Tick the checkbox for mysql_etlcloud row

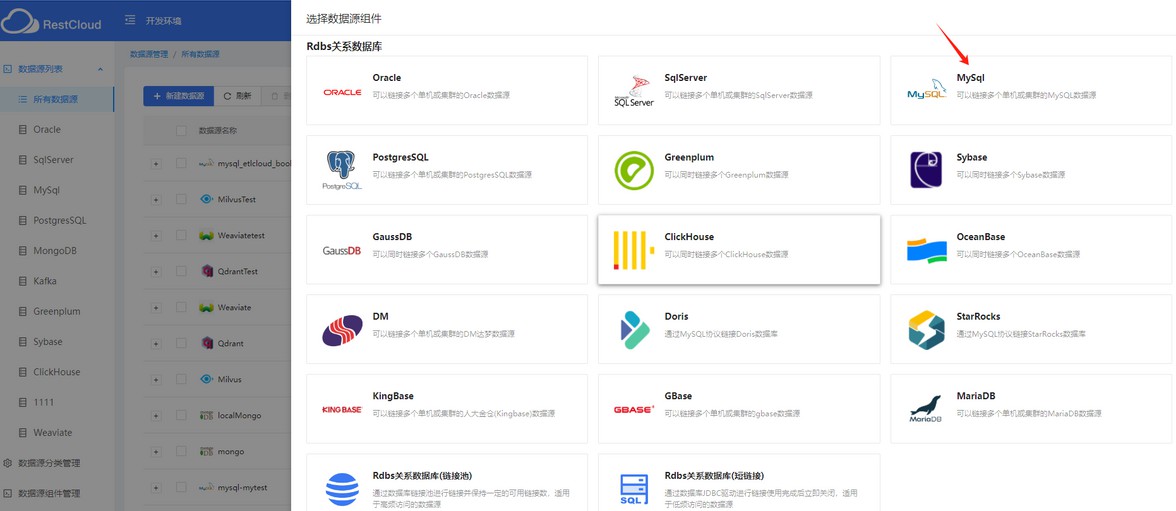tap(181, 163)
